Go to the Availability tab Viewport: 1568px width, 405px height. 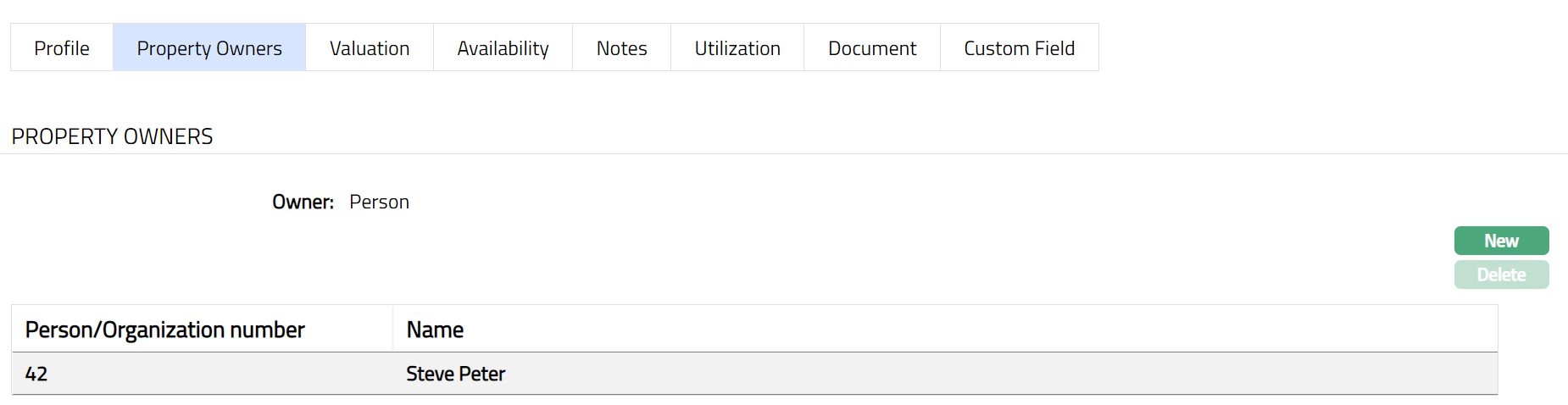point(503,48)
